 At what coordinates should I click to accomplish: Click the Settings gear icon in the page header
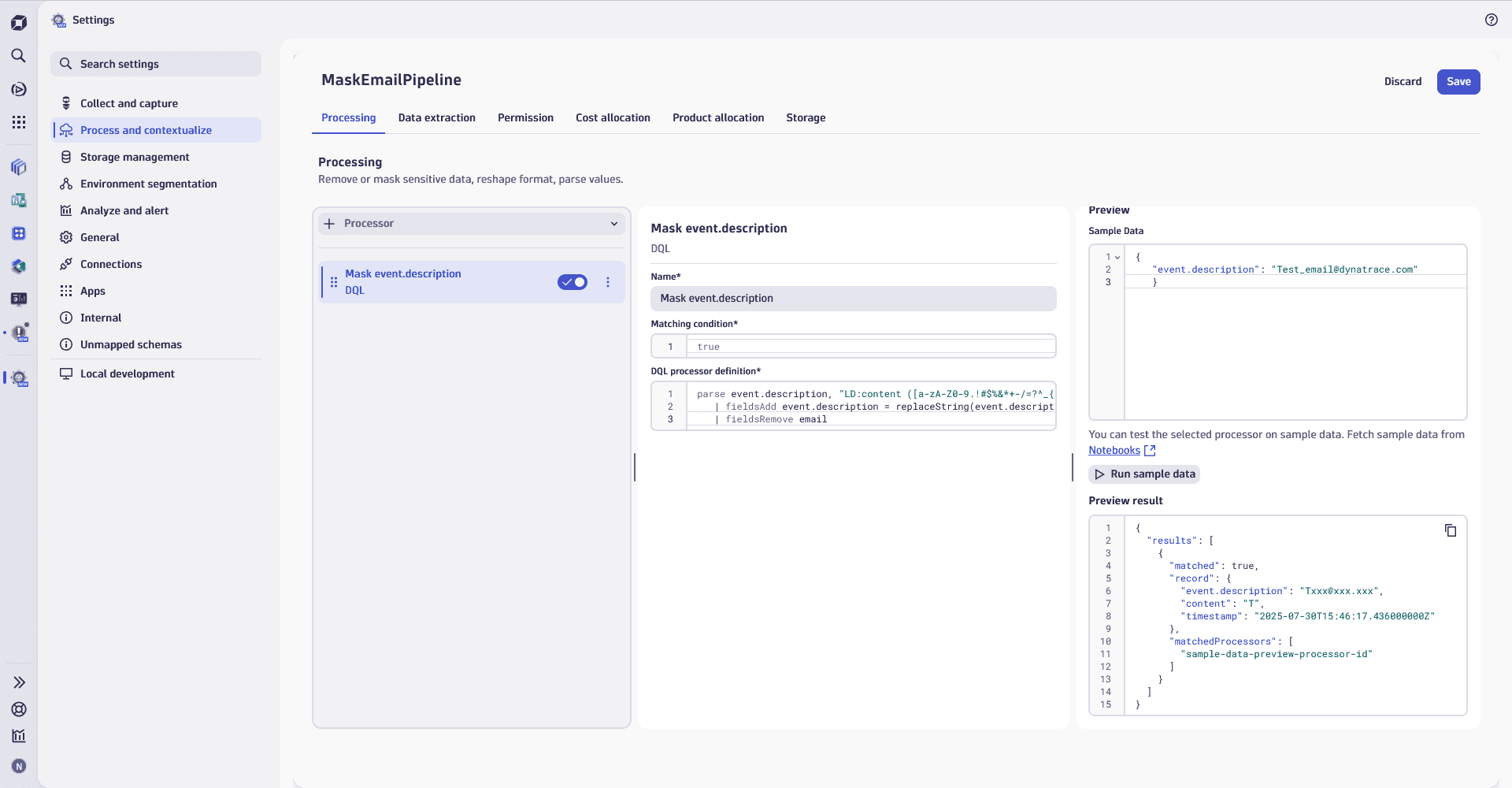[x=59, y=20]
